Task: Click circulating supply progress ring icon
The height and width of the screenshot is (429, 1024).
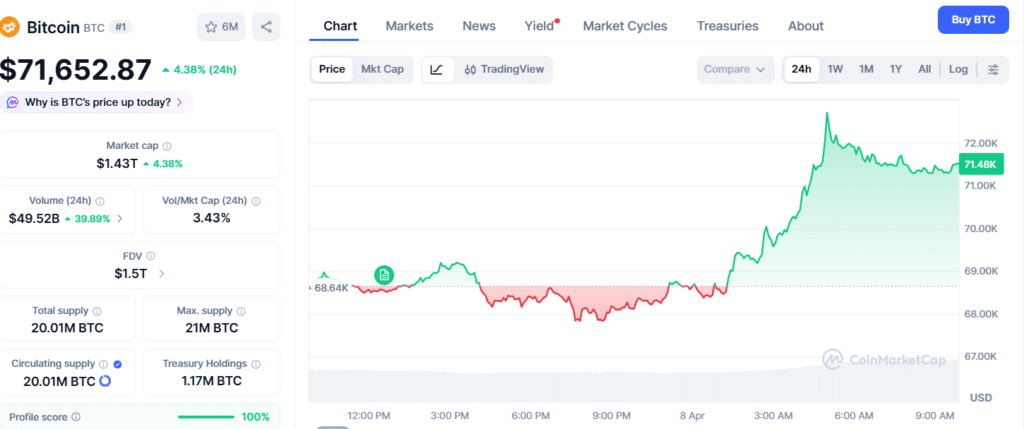Action: (x=104, y=381)
